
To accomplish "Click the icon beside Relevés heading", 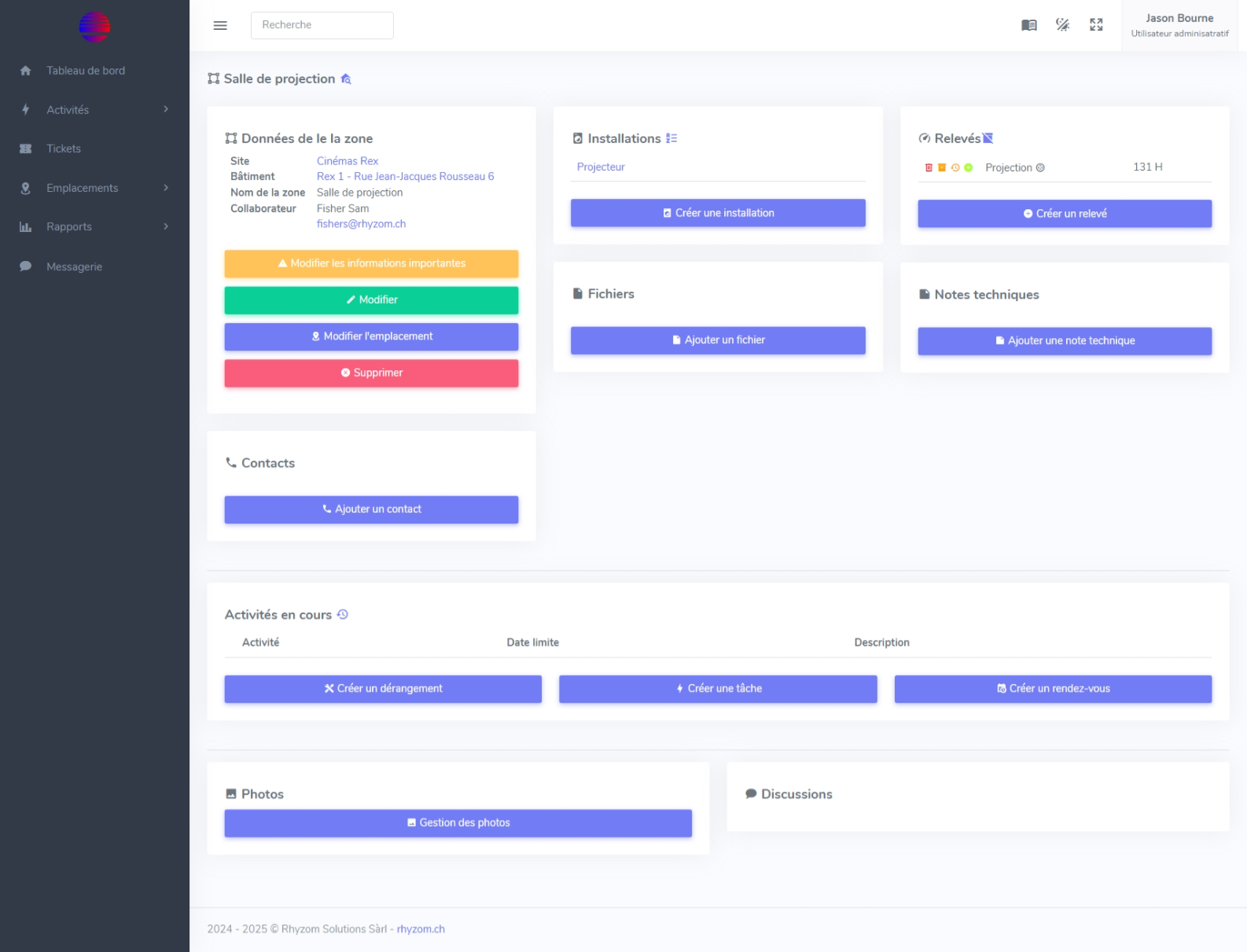I will pyautogui.click(x=988, y=138).
